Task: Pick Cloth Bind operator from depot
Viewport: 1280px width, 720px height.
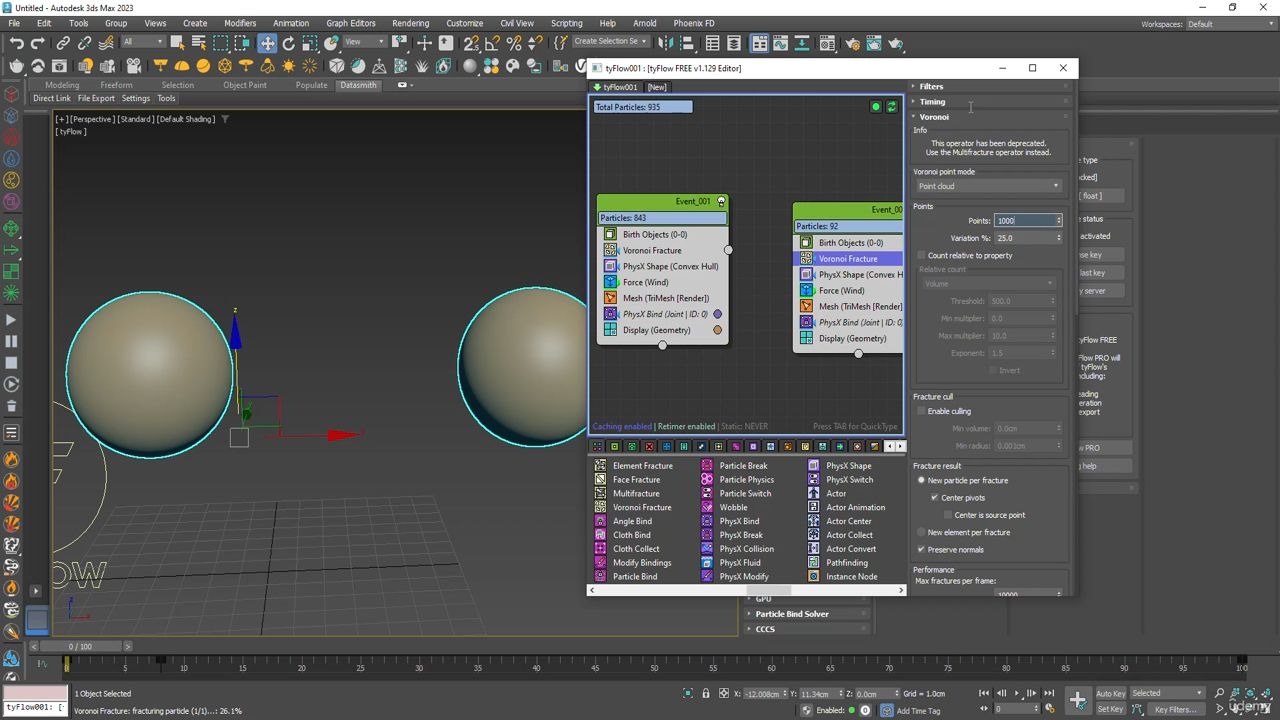Action: click(x=631, y=535)
